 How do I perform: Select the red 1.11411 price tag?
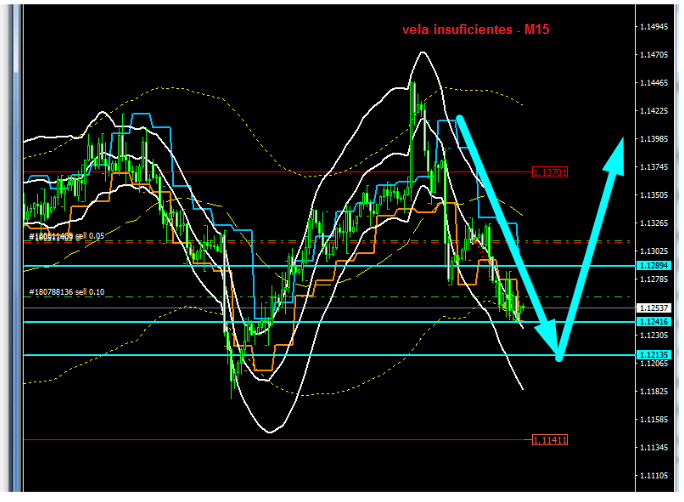[x=550, y=440]
